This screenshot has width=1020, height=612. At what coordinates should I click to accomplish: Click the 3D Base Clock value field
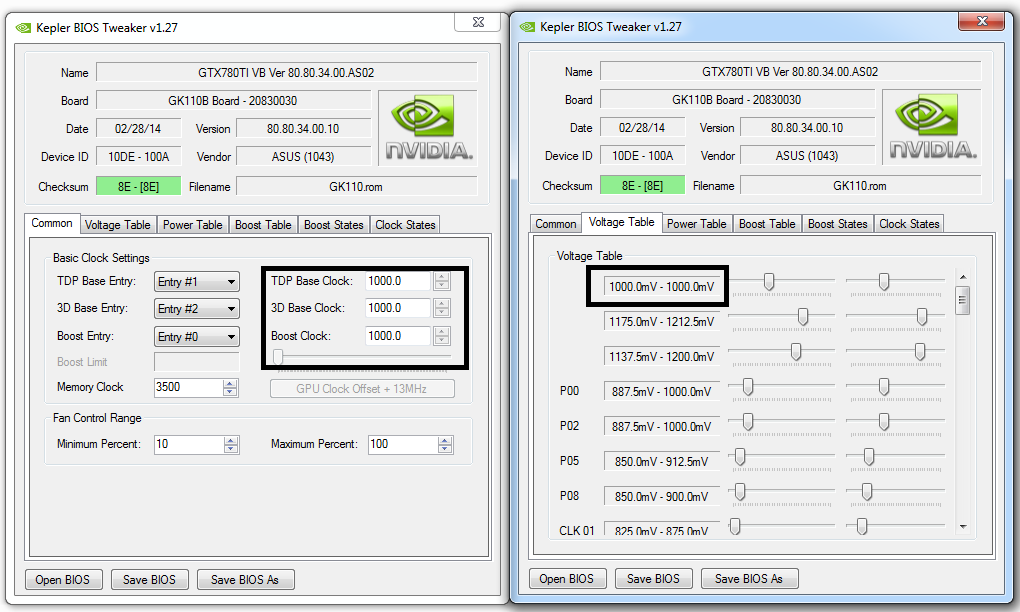(398, 308)
